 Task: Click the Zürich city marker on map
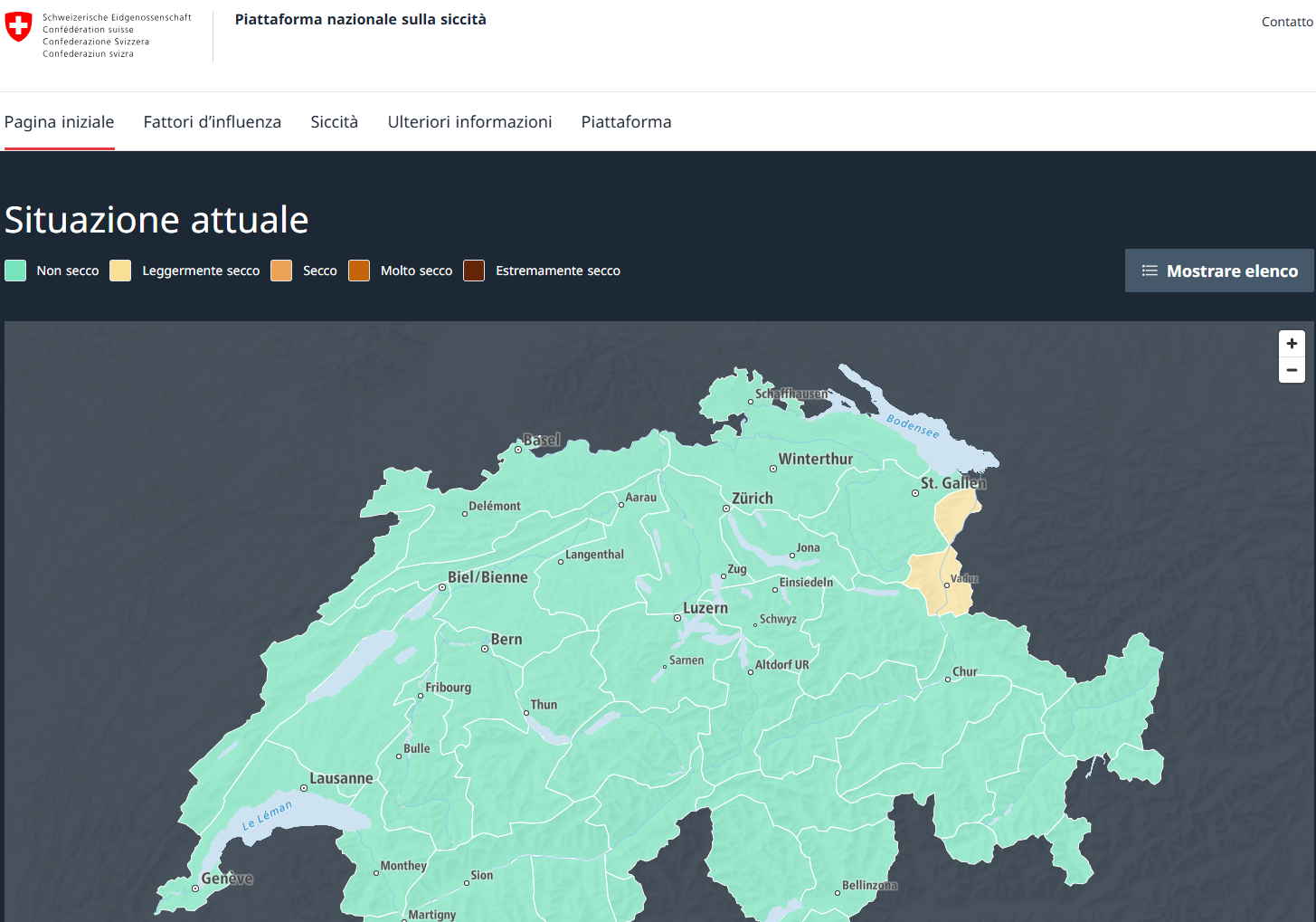726,509
